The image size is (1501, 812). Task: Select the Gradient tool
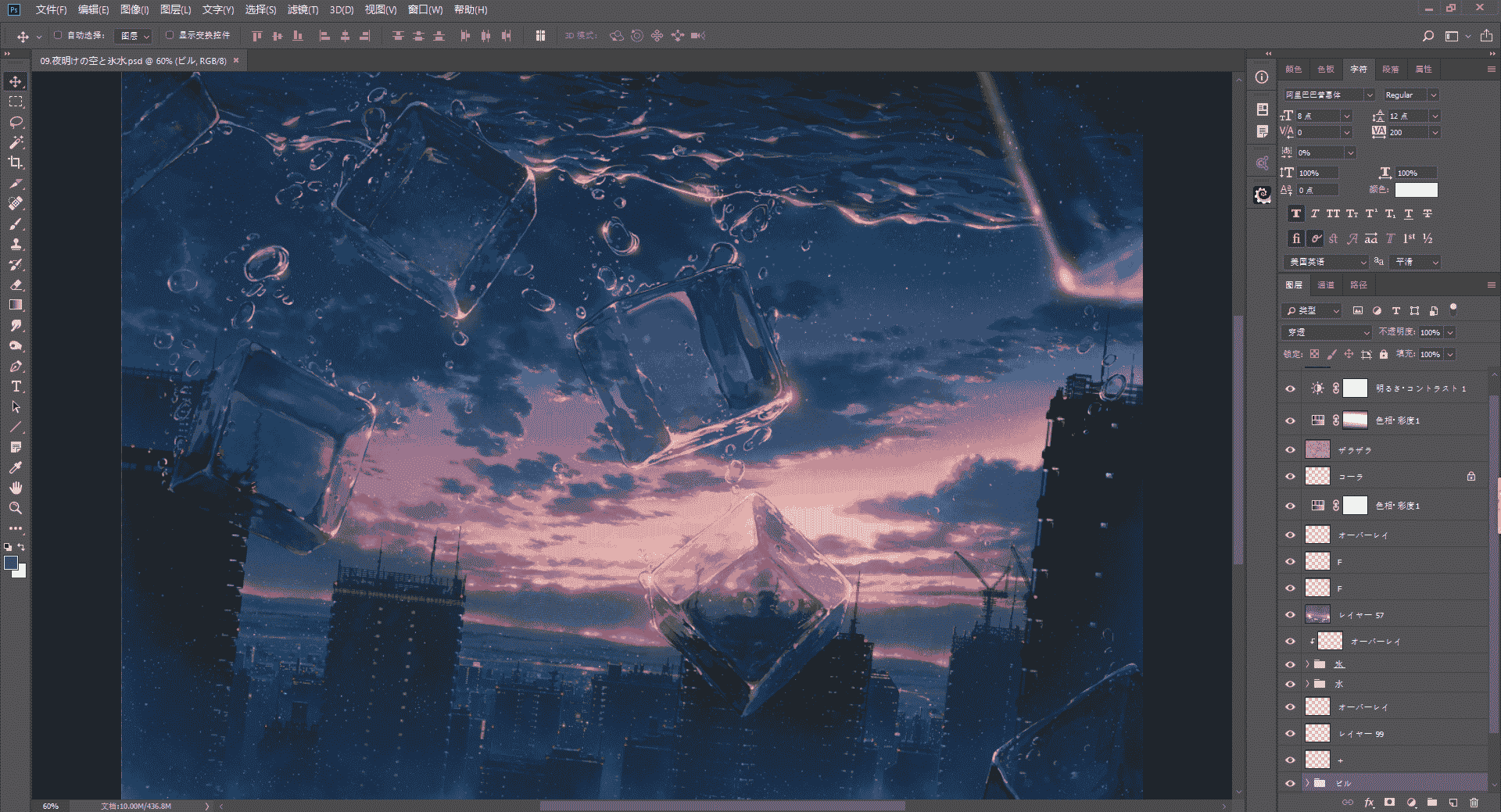point(16,305)
